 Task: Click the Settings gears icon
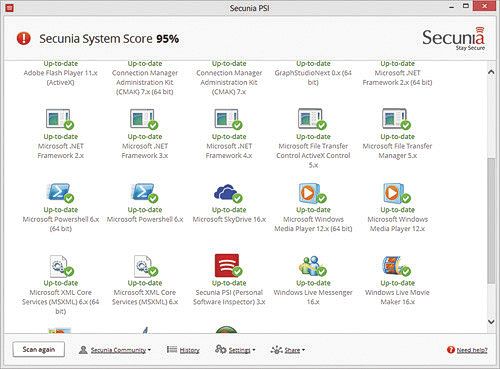click(x=221, y=349)
